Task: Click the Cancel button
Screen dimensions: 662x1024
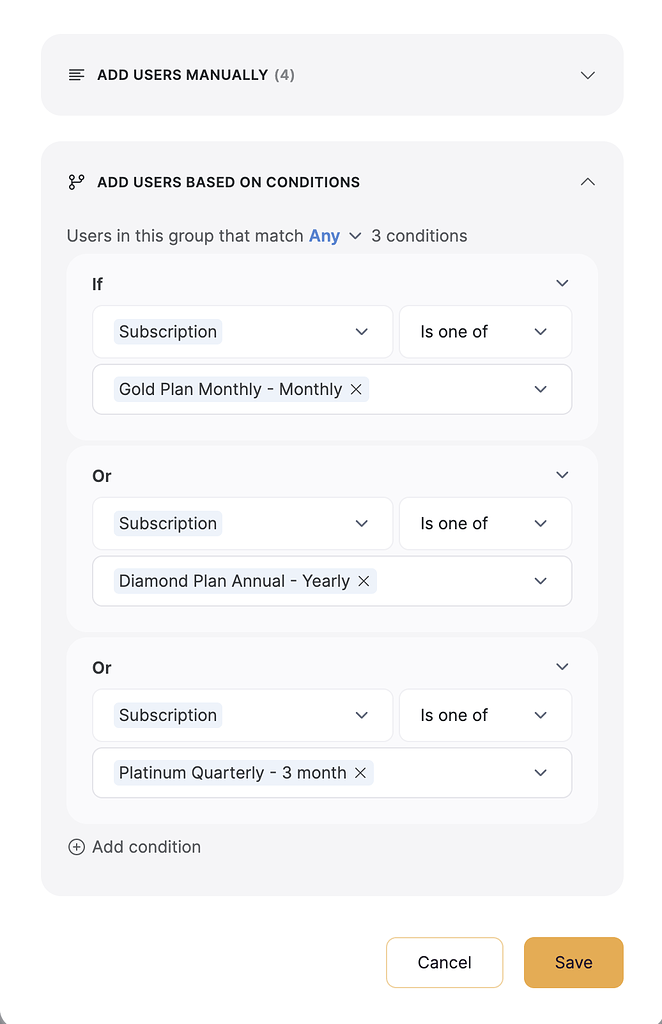Action: (444, 962)
